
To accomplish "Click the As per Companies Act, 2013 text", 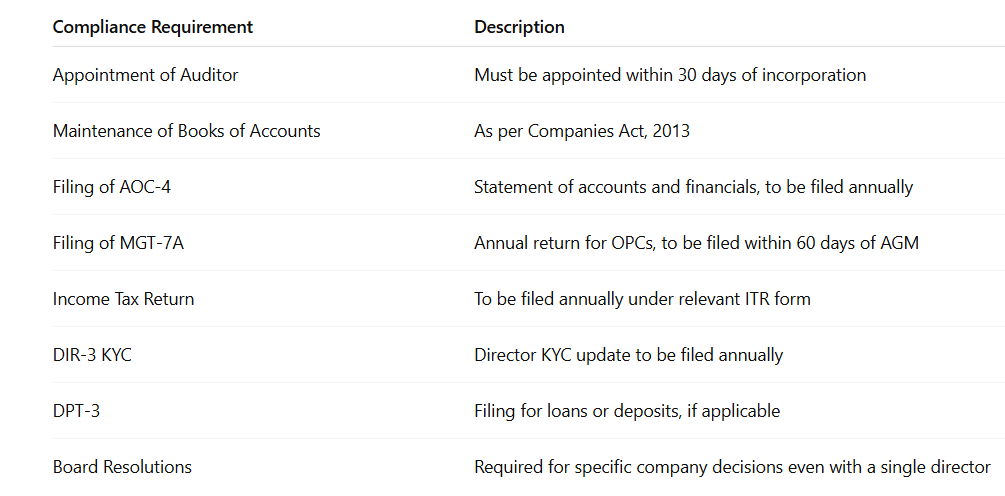I will (x=582, y=131).
